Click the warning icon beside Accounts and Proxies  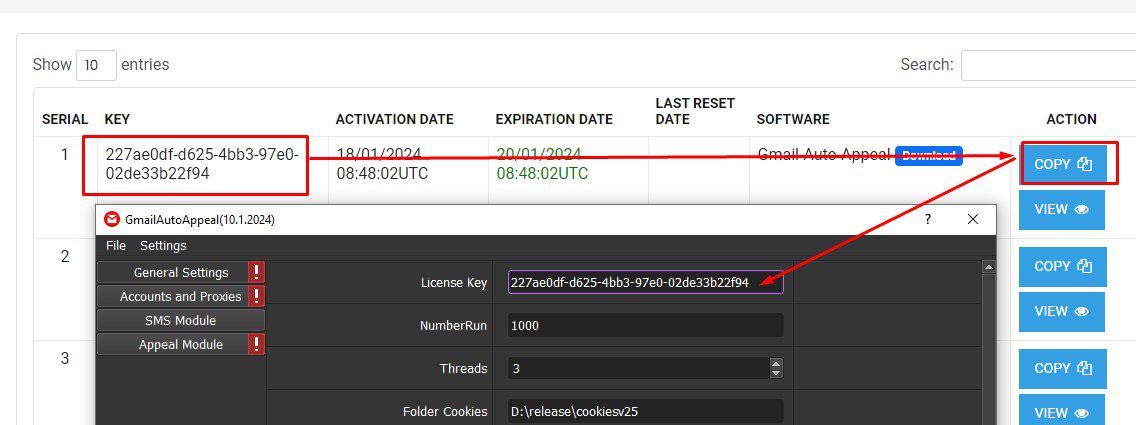click(x=256, y=296)
